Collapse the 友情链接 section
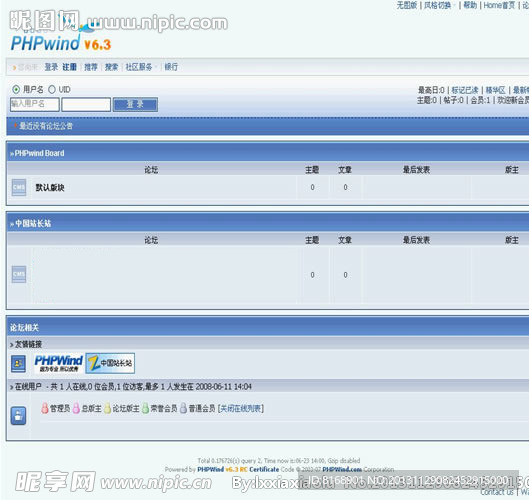This screenshot has height=500, width=529. 12,344
